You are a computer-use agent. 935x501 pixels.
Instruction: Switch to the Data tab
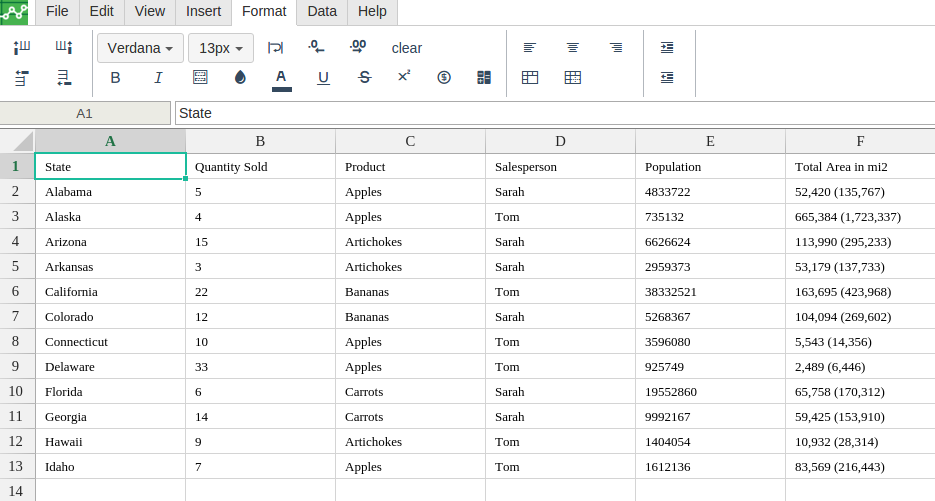click(322, 11)
